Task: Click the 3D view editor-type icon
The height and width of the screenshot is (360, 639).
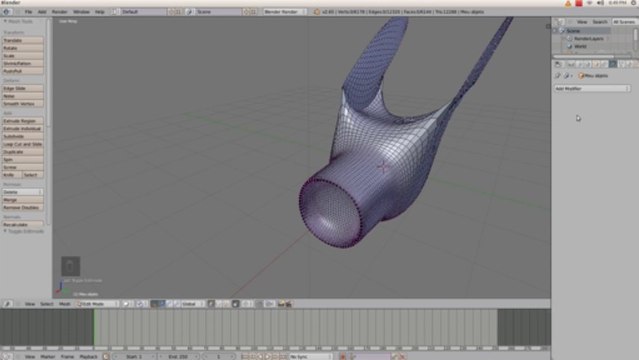Action: tap(7, 304)
